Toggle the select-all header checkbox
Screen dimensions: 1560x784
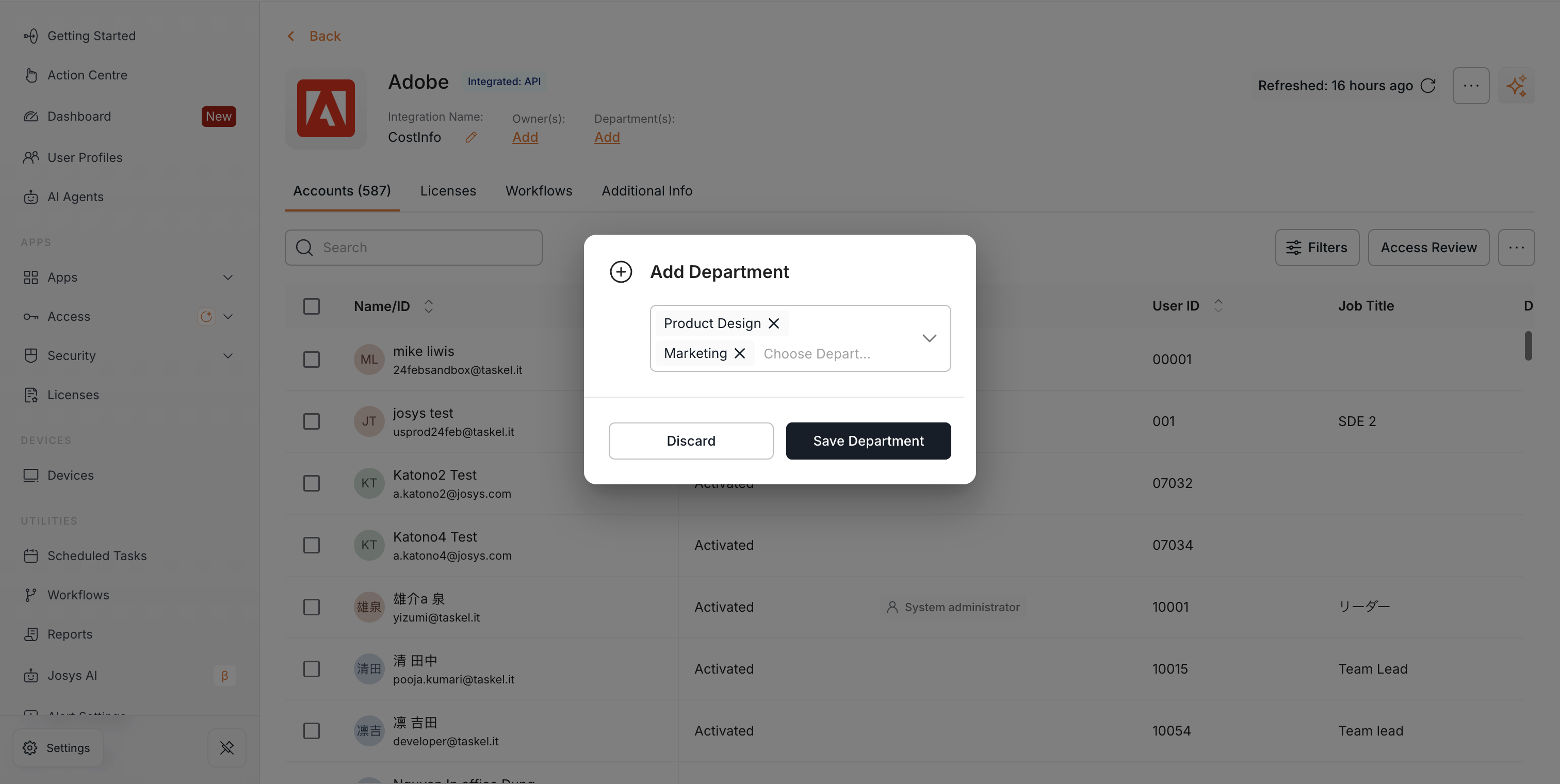coord(311,306)
